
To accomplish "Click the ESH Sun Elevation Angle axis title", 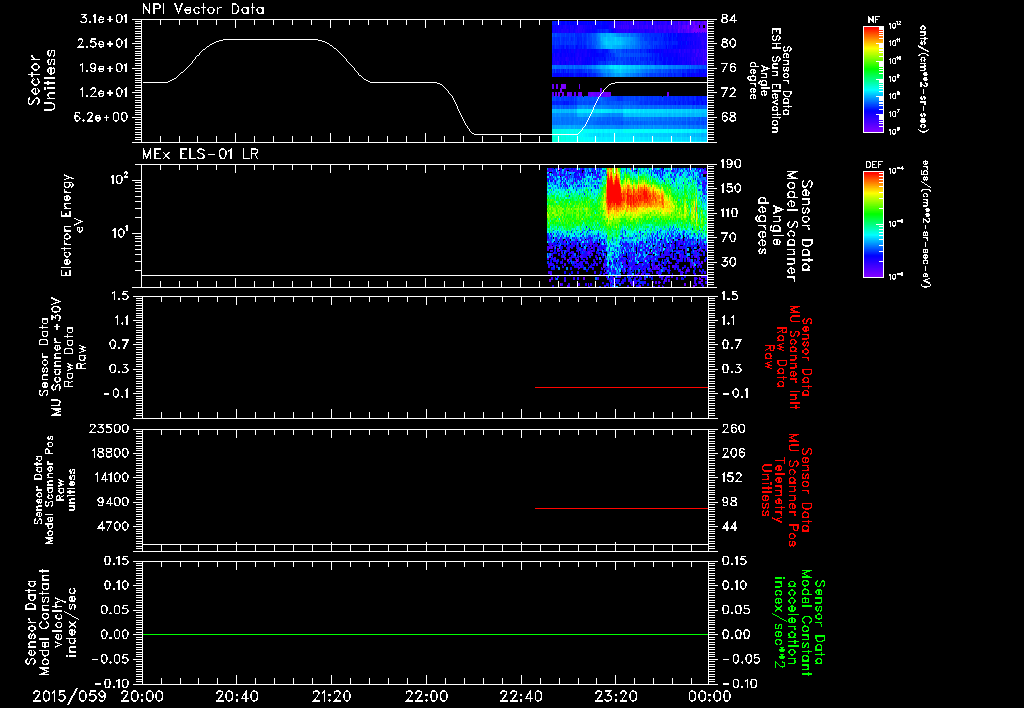I will click(771, 80).
